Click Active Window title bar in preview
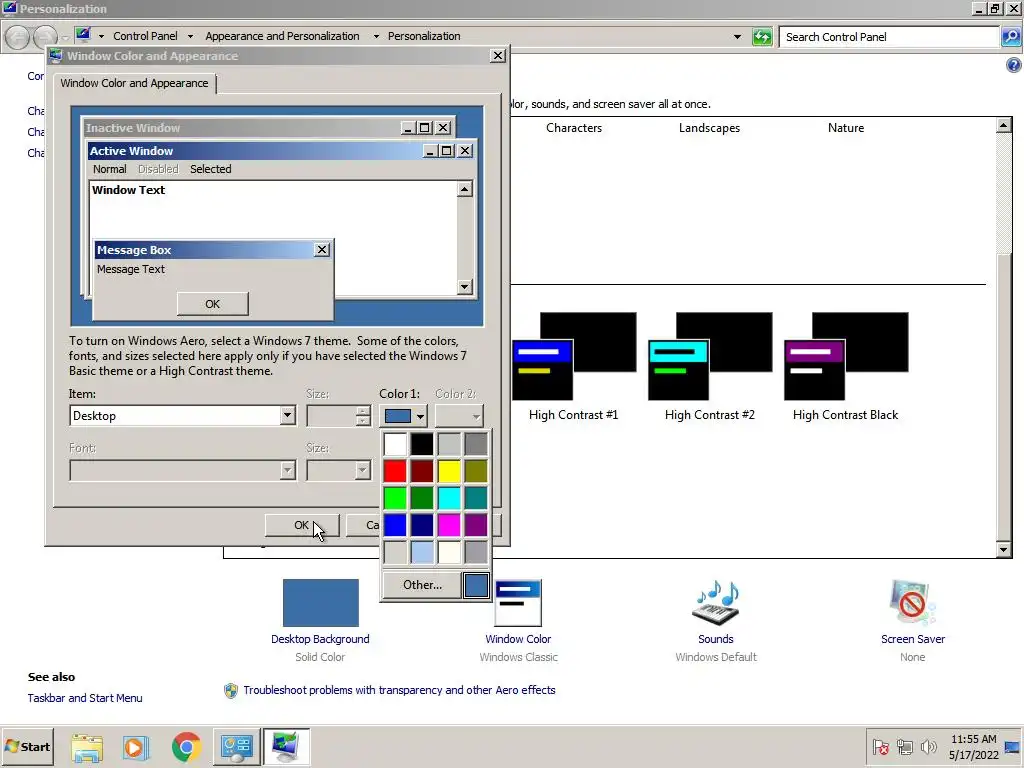Screen dimensions: 1024x768 [255, 151]
